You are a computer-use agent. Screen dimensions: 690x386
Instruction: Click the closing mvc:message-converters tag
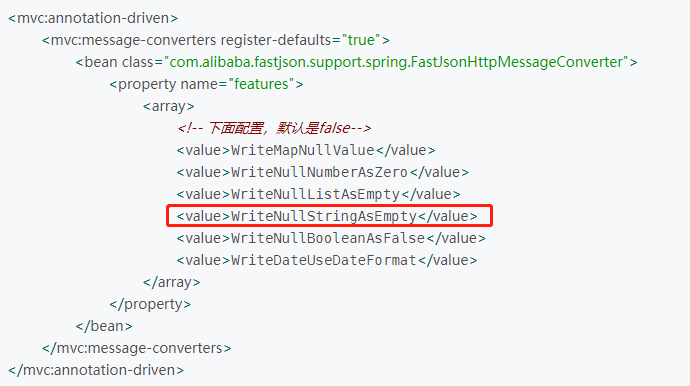pos(136,348)
